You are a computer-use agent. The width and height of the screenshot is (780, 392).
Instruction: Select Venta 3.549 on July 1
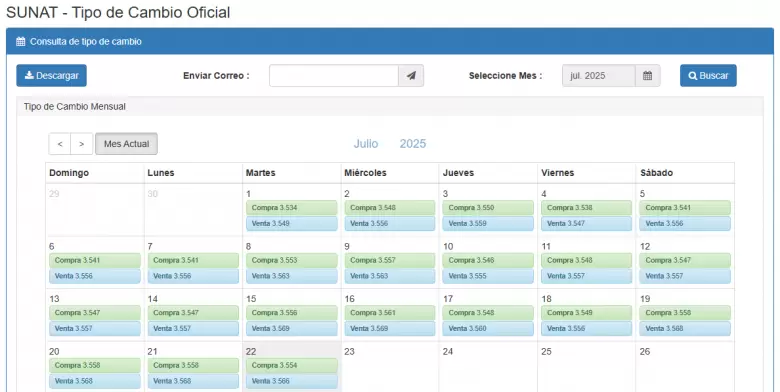(x=292, y=224)
